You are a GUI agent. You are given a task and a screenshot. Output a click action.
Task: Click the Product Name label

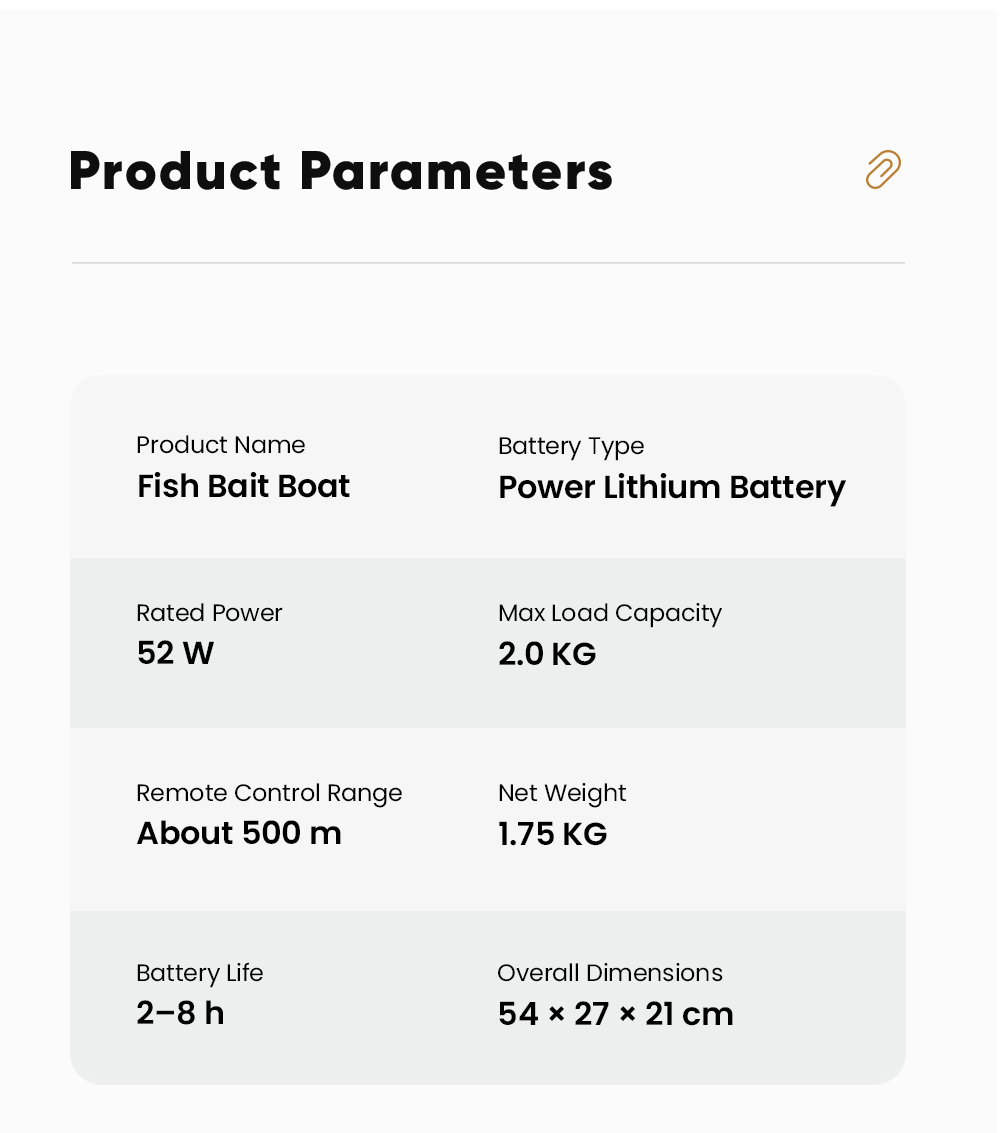[x=220, y=444]
